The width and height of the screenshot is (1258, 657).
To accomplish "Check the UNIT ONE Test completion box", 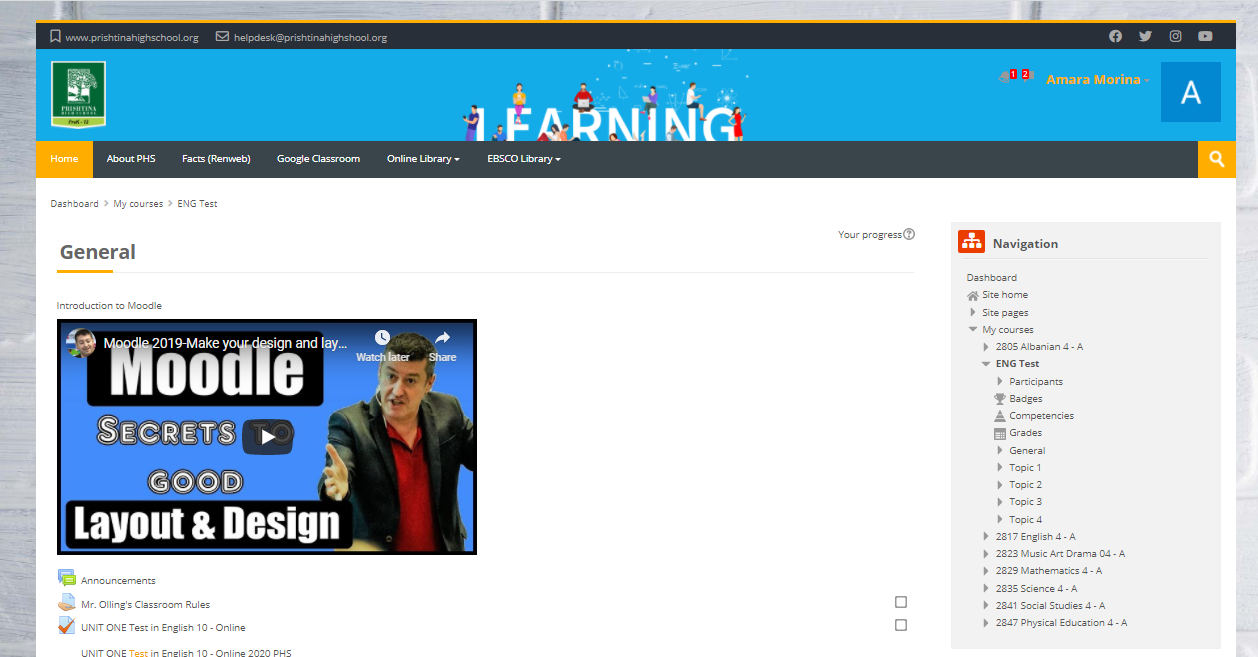I will pos(901,624).
